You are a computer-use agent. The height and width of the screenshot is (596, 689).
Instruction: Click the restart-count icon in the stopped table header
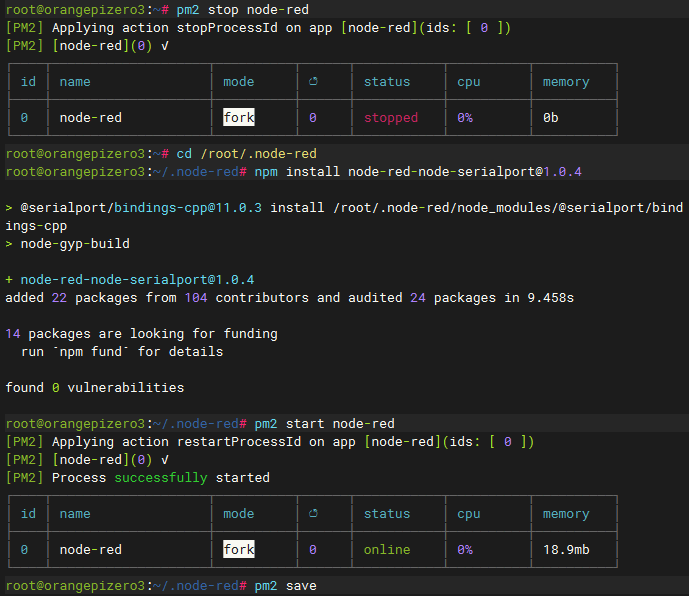[x=313, y=81]
